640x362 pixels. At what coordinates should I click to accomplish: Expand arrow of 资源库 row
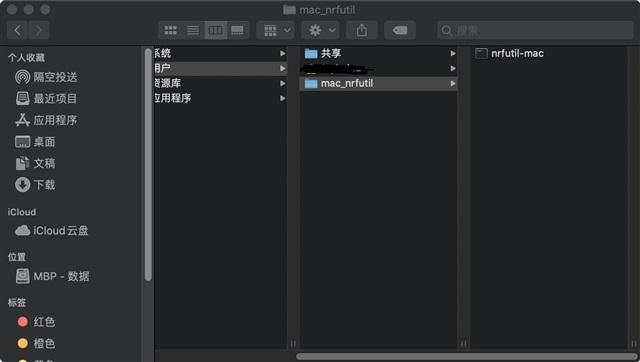pyautogui.click(x=282, y=83)
